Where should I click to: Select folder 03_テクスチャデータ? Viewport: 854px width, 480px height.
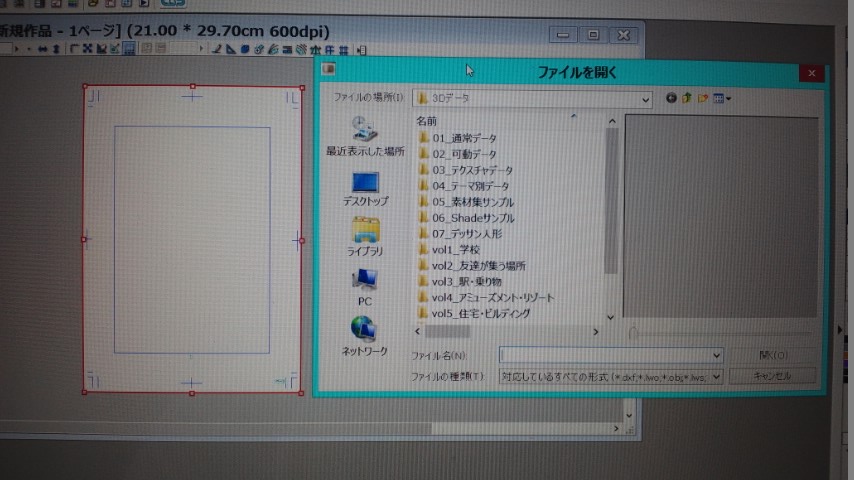coord(466,170)
